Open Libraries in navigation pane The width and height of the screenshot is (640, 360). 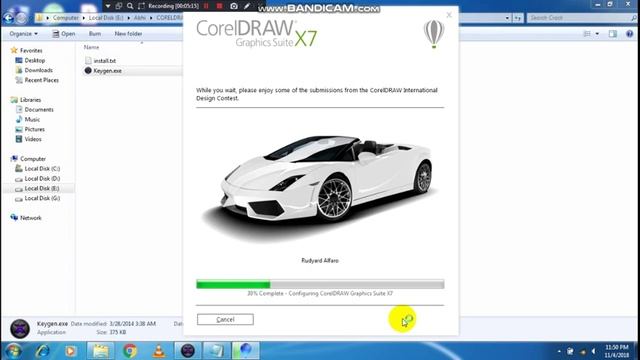point(26,100)
